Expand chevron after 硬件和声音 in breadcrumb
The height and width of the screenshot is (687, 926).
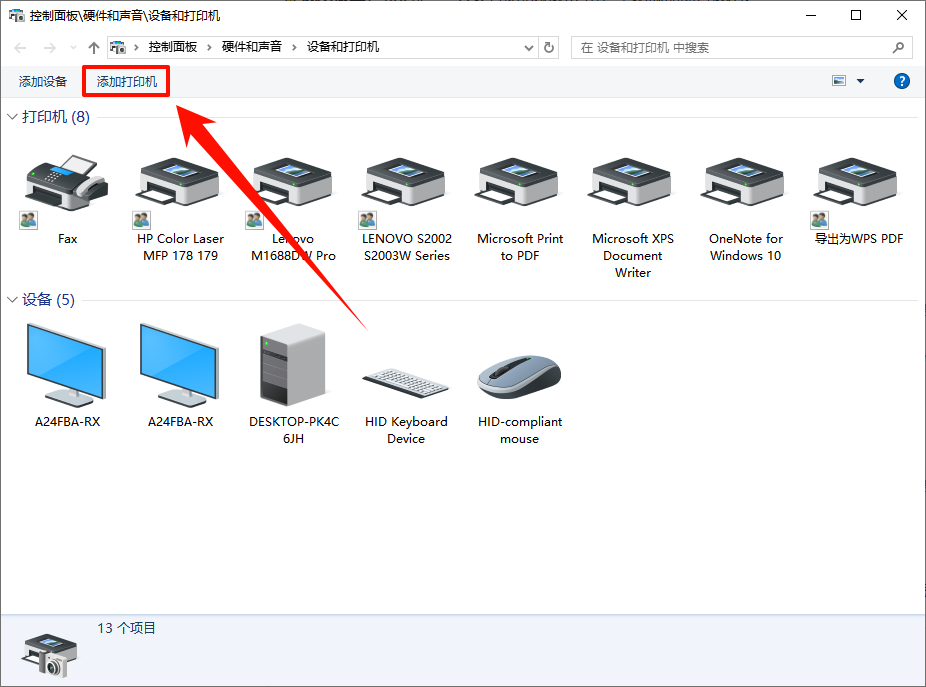(294, 47)
